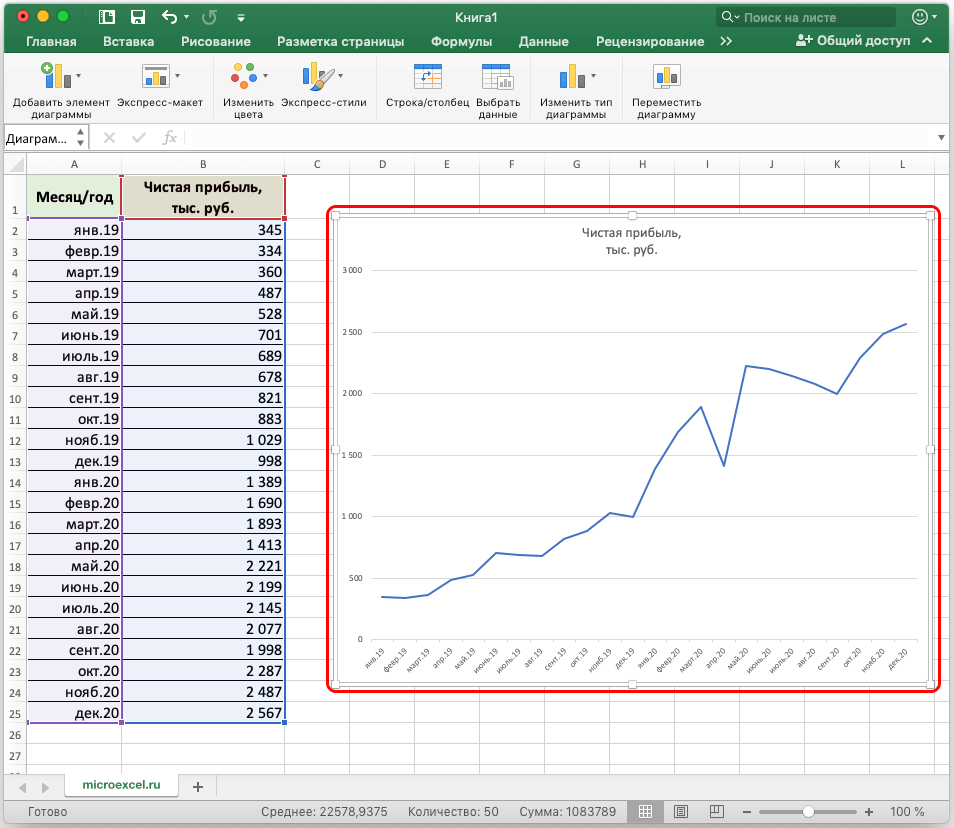Switch to Рецензирование tab

coord(650,41)
